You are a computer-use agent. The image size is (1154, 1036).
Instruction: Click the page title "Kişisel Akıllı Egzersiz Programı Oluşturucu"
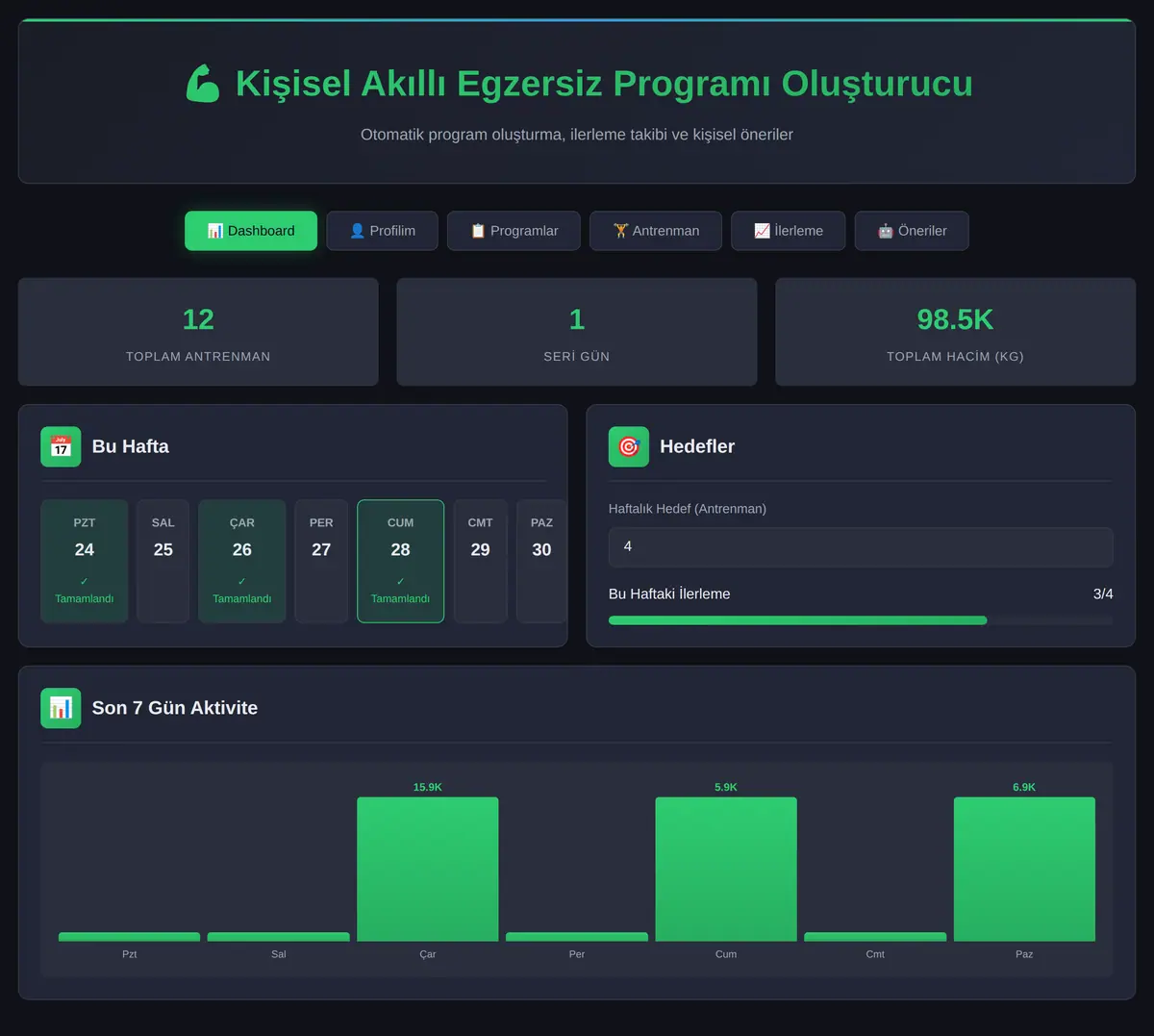[604, 84]
